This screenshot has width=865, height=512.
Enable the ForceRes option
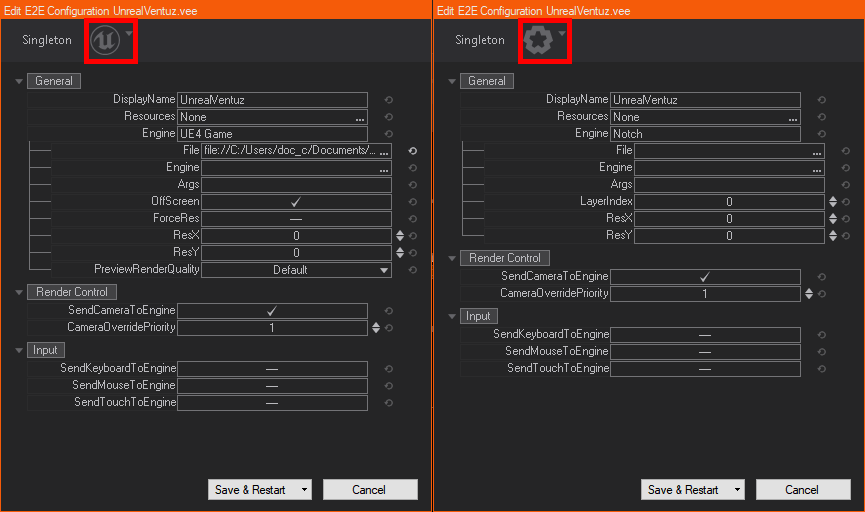pyautogui.click(x=296, y=219)
